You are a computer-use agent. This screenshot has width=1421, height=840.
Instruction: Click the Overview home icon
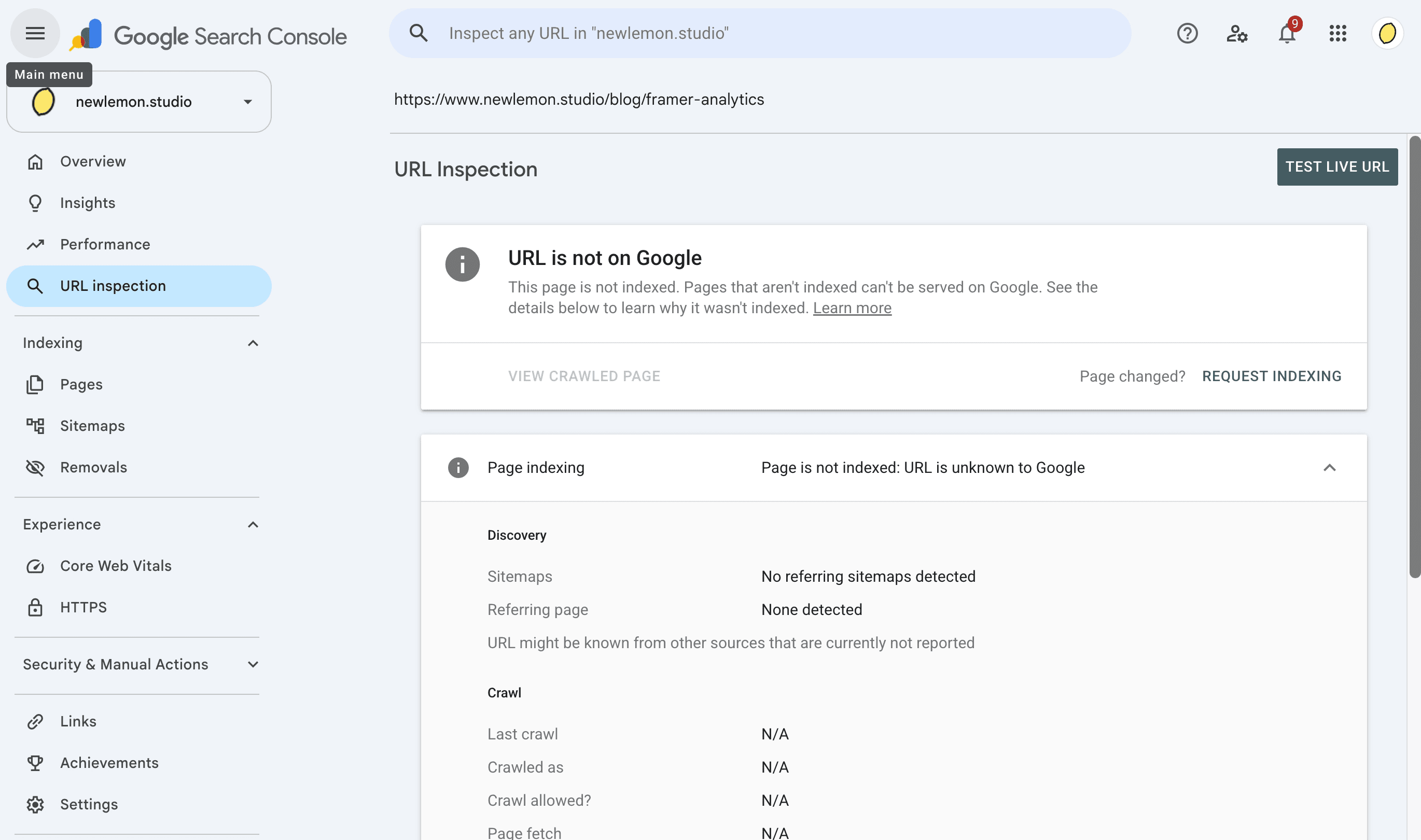tap(35, 162)
